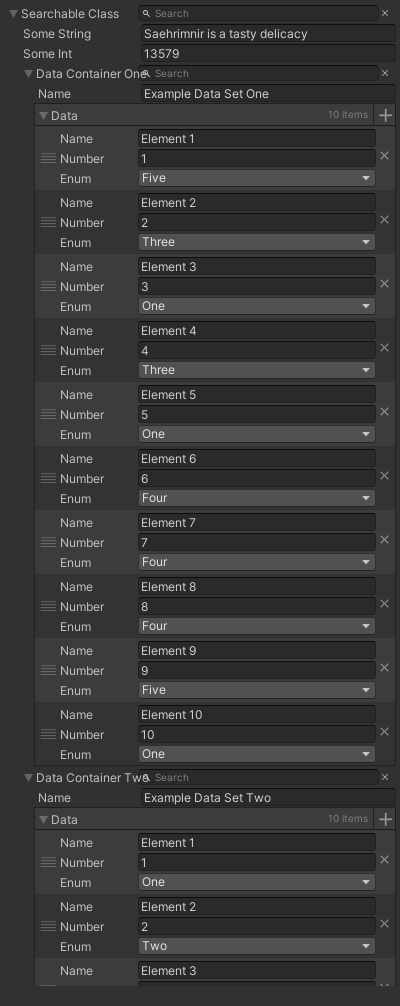The width and height of the screenshot is (400, 1006).
Task: Collapse the Searchable Class foldout
Action: [x=13, y=13]
